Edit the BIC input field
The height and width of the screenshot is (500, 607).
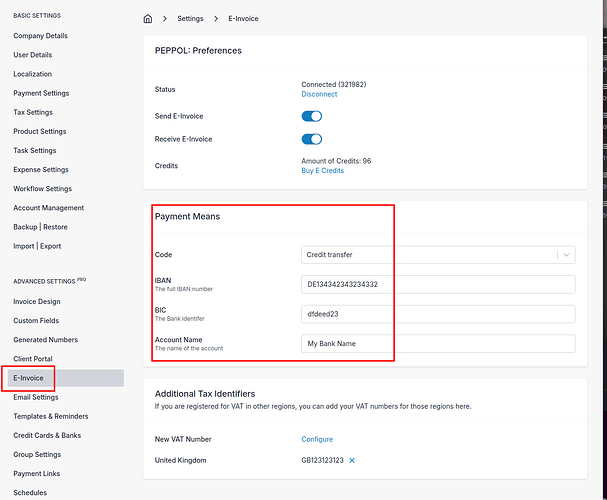click(438, 314)
